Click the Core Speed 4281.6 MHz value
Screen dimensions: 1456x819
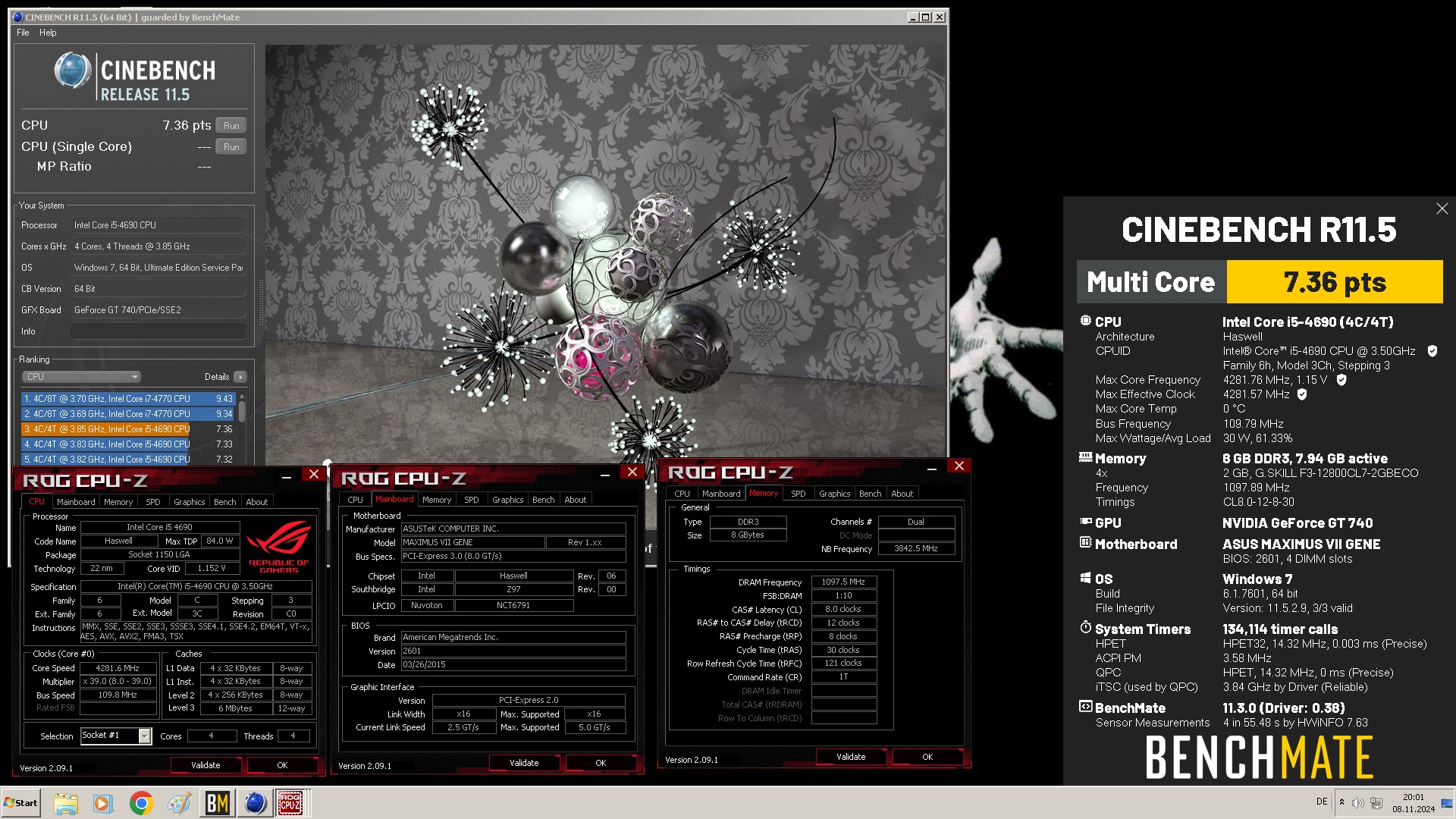tap(118, 668)
